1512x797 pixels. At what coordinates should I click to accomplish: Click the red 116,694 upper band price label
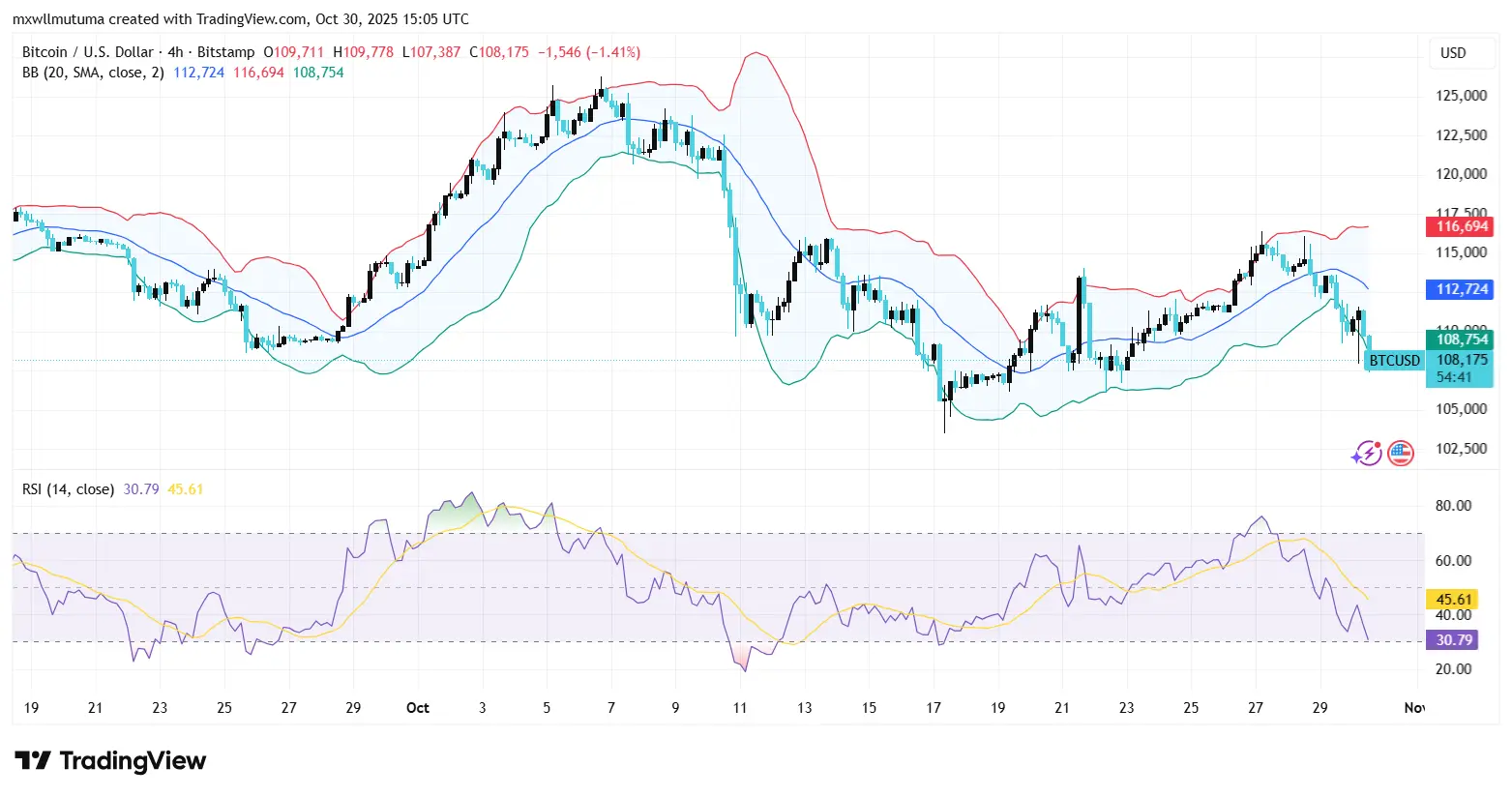point(1460,226)
